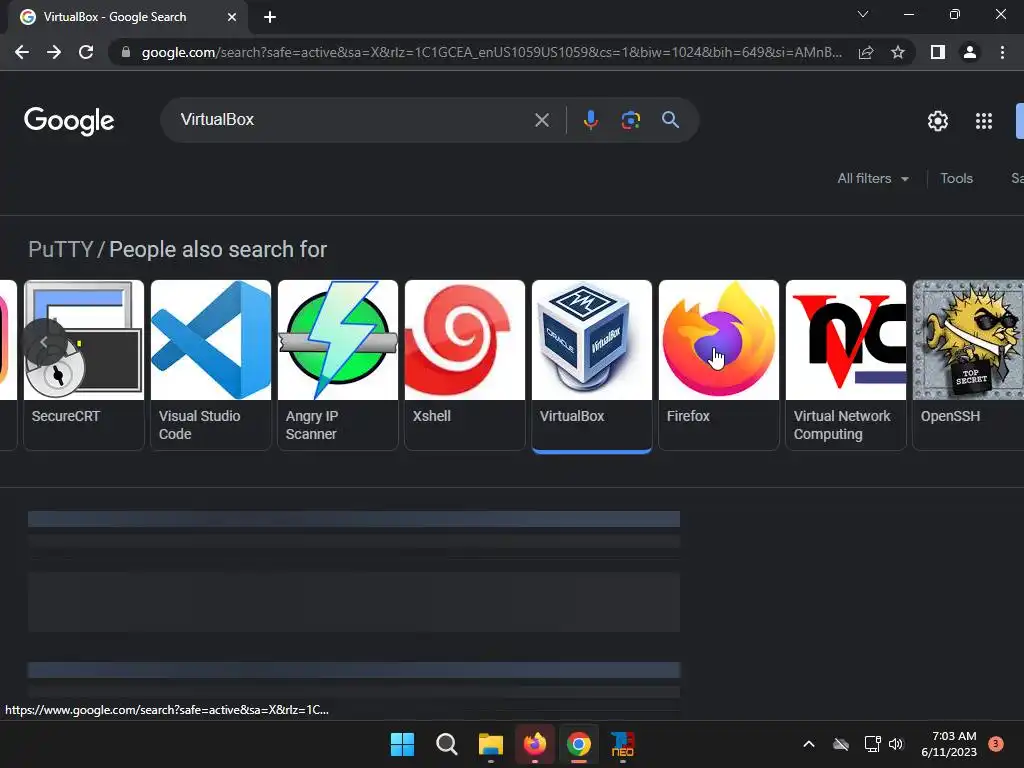
Task: Select the Visual Studio Code card
Action: point(211,365)
